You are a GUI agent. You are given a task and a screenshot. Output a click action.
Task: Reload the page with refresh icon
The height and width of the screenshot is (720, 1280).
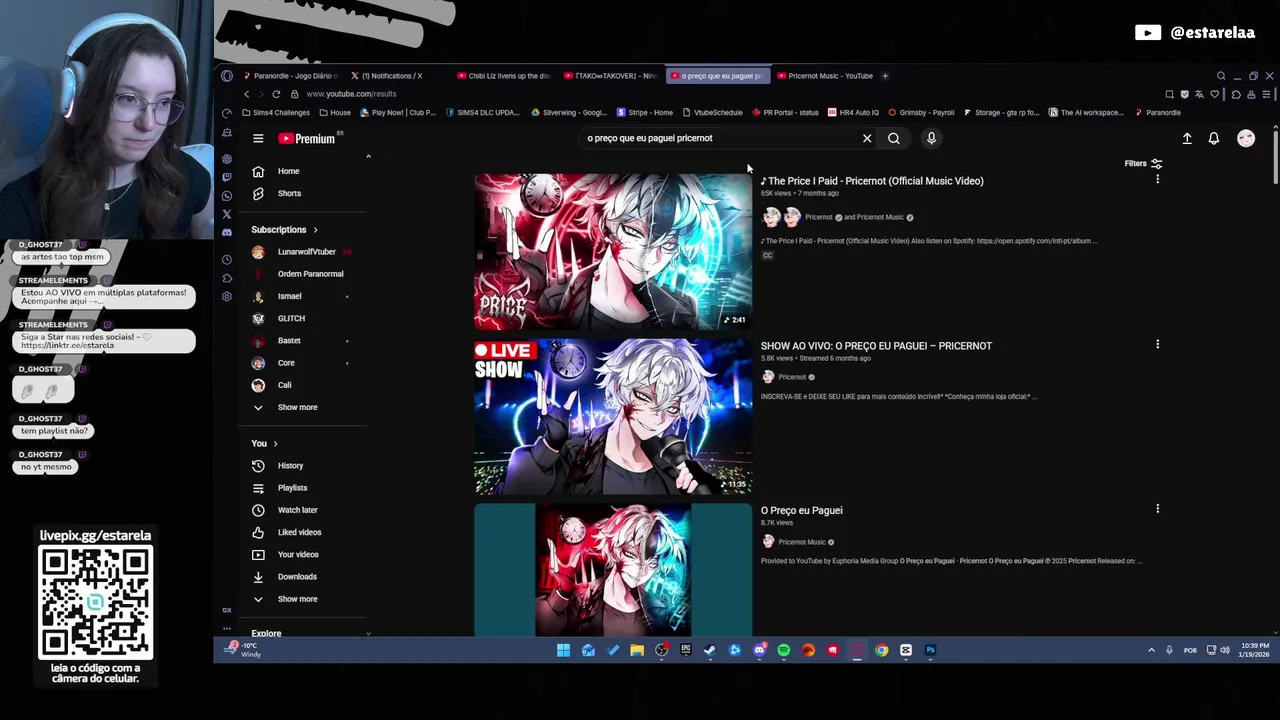[x=276, y=94]
